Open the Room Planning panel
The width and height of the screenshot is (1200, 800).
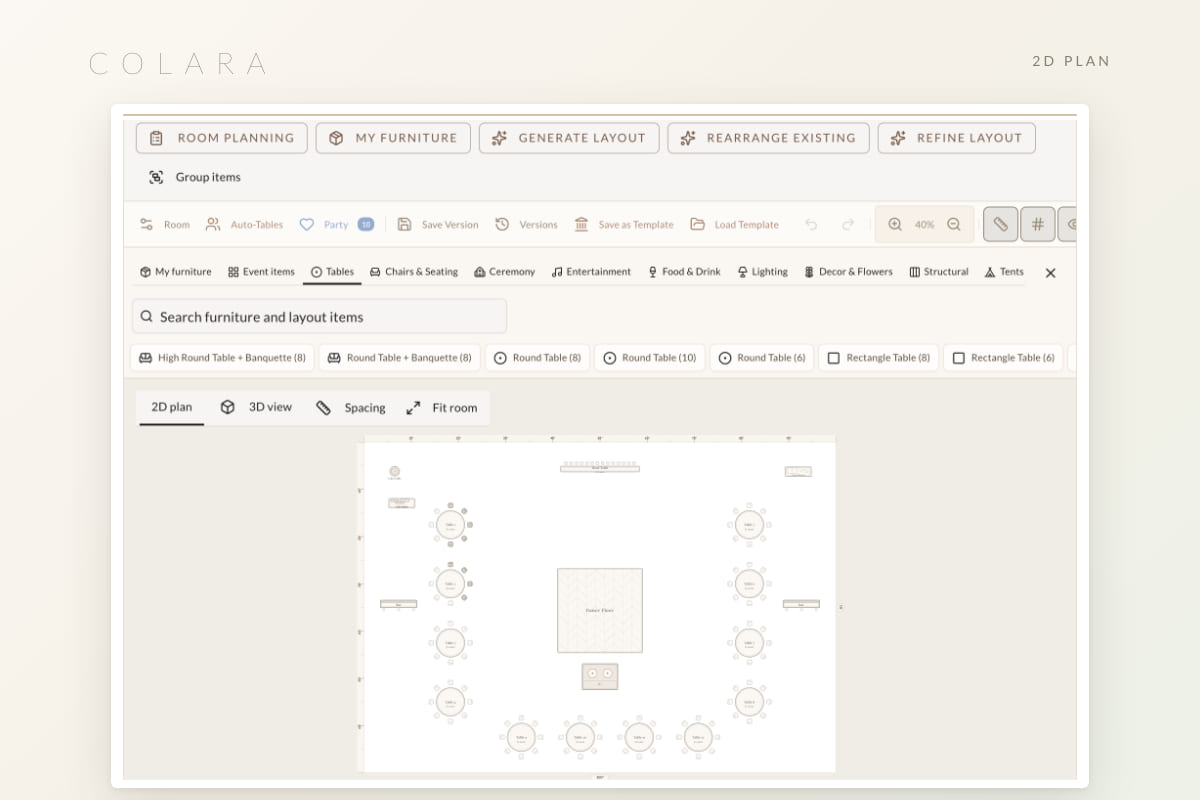[222, 138]
